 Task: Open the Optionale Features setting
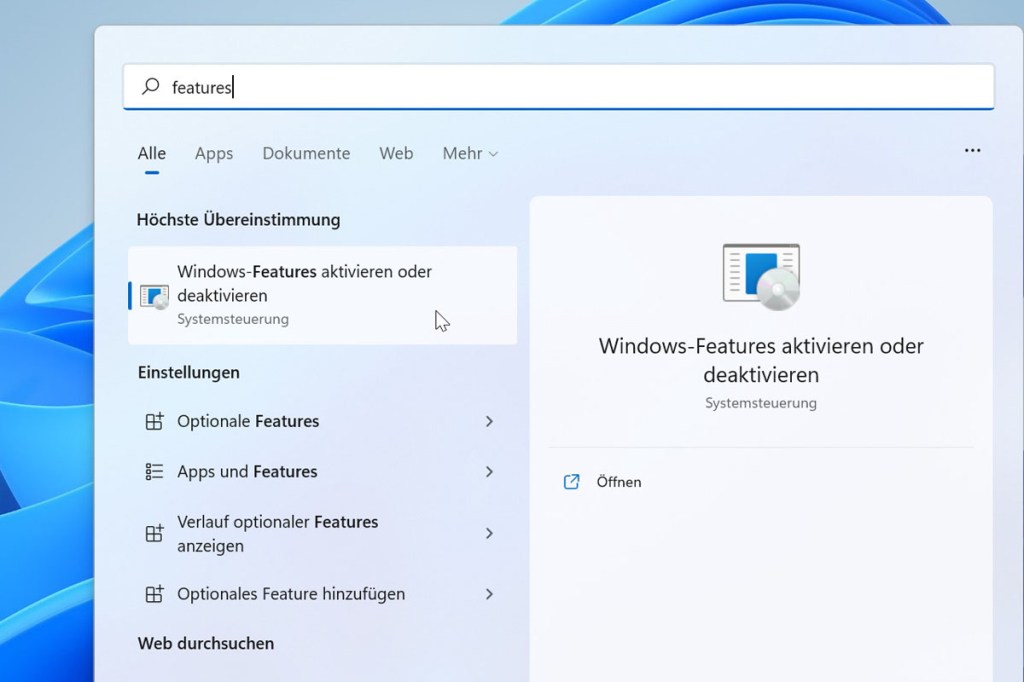323,421
